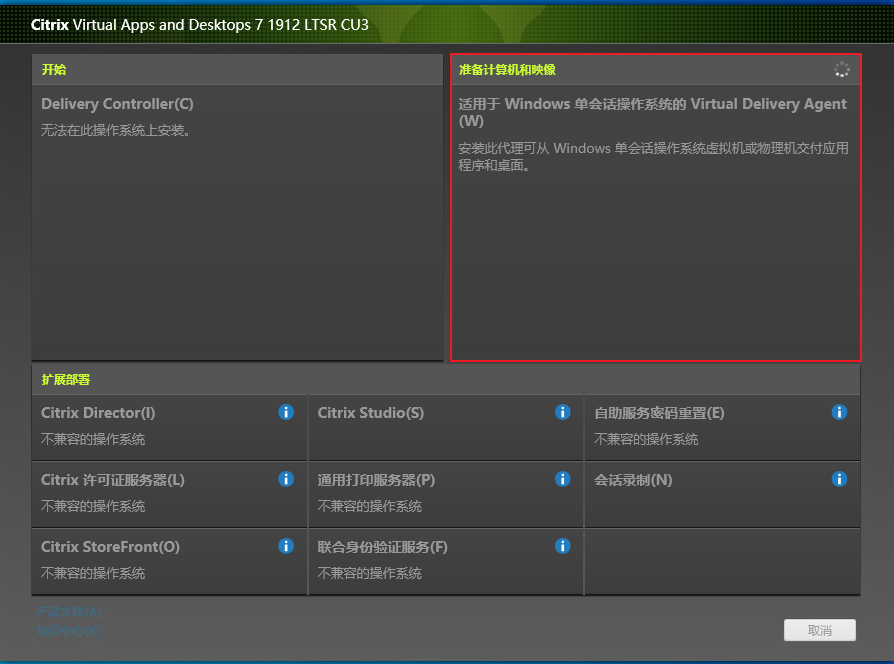Click the info icon for Citrix Director
This screenshot has height=664, width=894.
click(x=286, y=412)
